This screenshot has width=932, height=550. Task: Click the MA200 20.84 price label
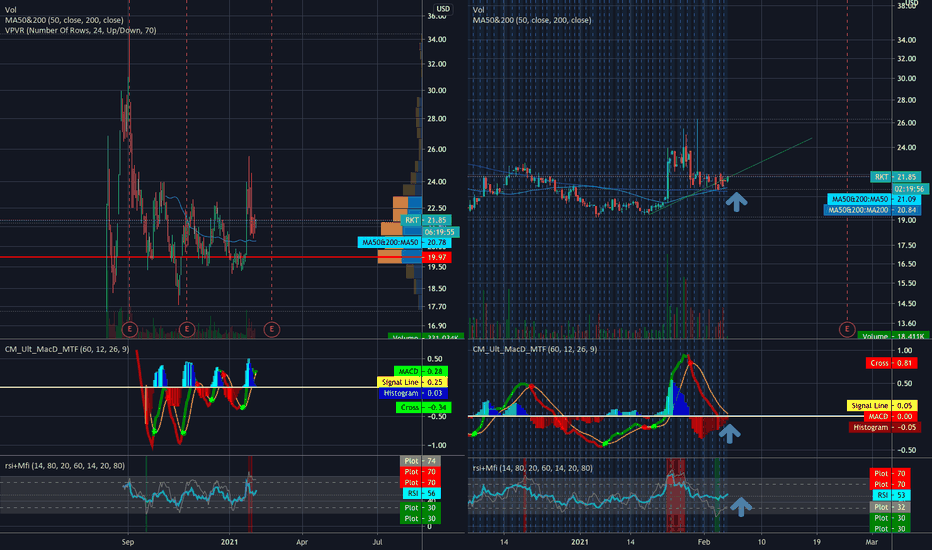click(872, 210)
